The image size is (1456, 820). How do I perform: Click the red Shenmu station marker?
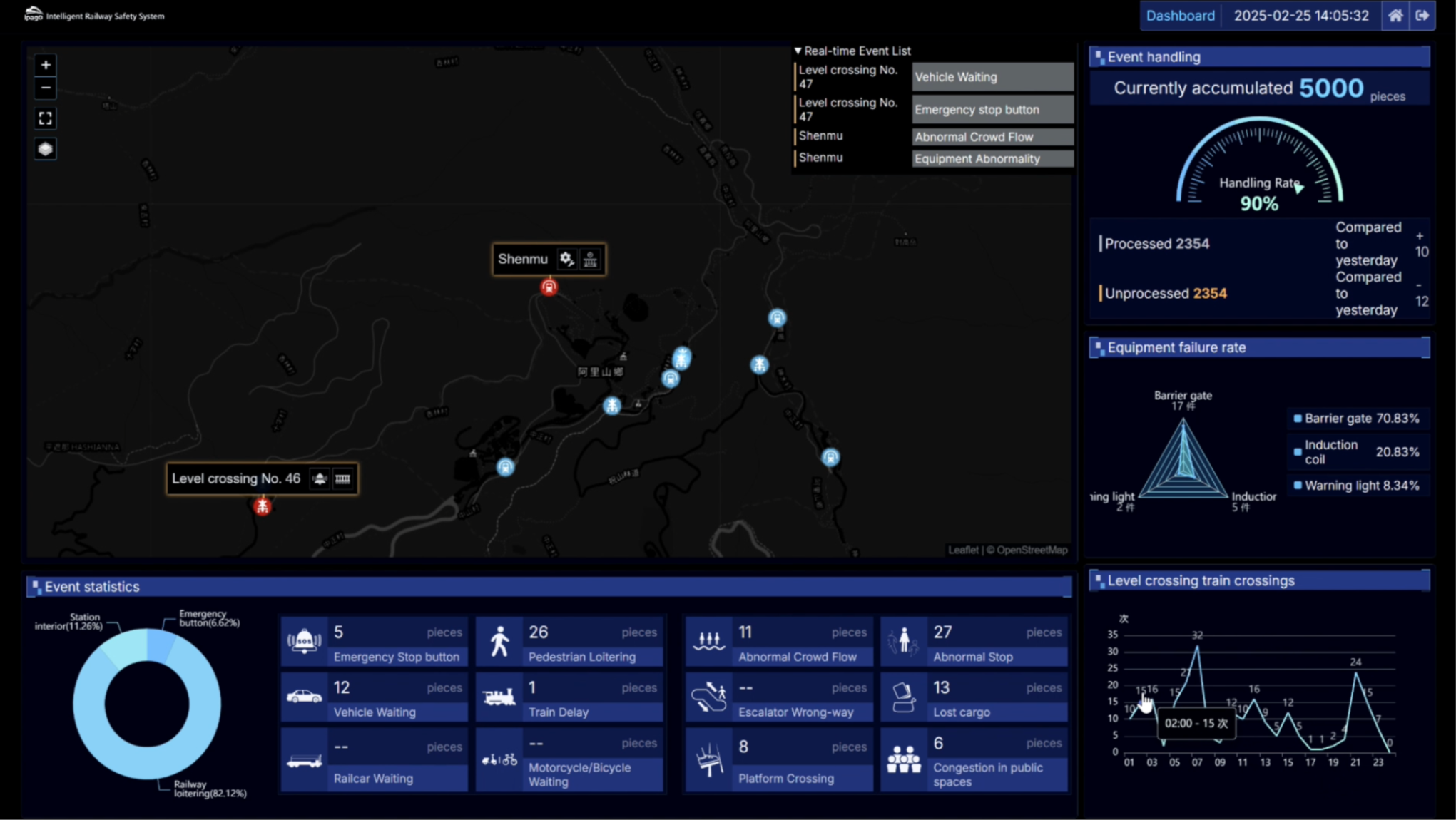(549, 287)
